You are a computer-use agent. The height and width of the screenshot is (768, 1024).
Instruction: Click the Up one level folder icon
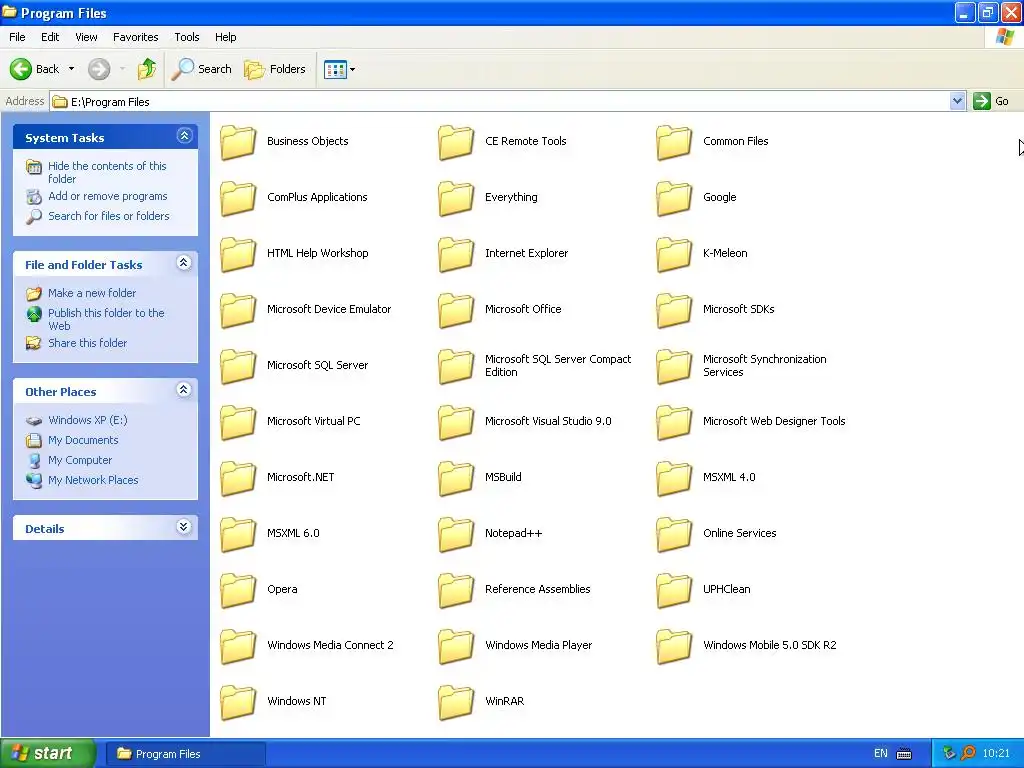coord(147,69)
